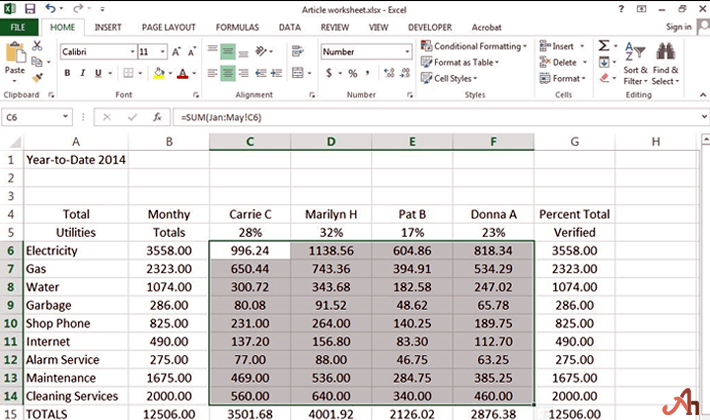710x420 pixels.
Task: Click the AutoSum sigma icon
Action: [x=604, y=46]
